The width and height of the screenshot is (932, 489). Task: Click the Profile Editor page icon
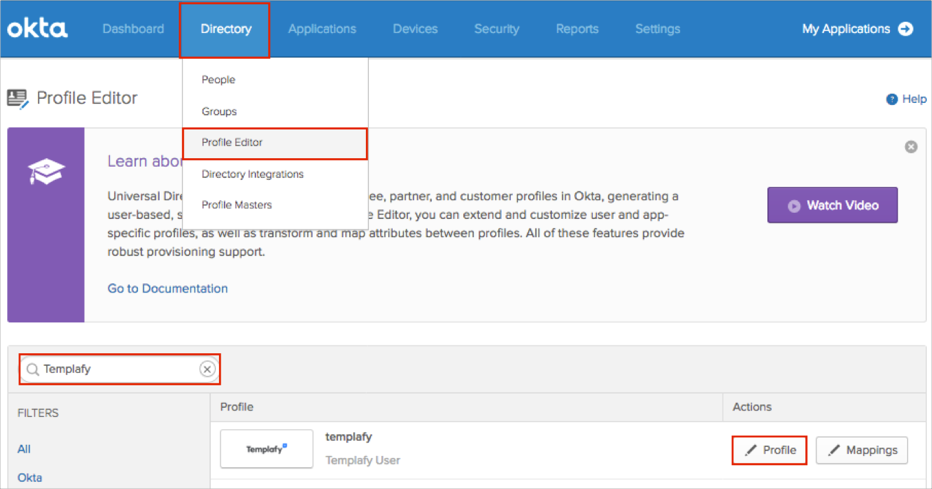[x=18, y=98]
